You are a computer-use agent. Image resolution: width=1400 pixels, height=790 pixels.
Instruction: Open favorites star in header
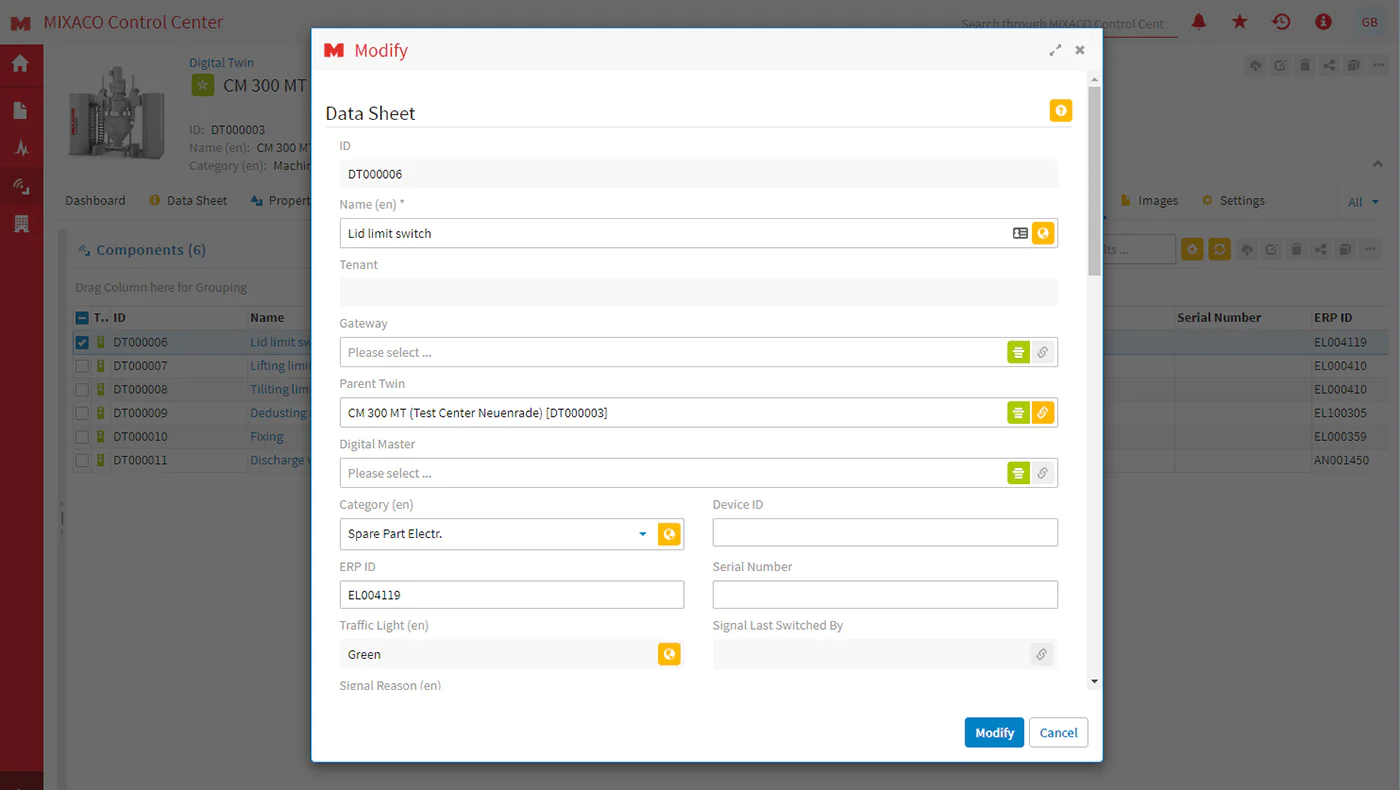click(x=1240, y=22)
